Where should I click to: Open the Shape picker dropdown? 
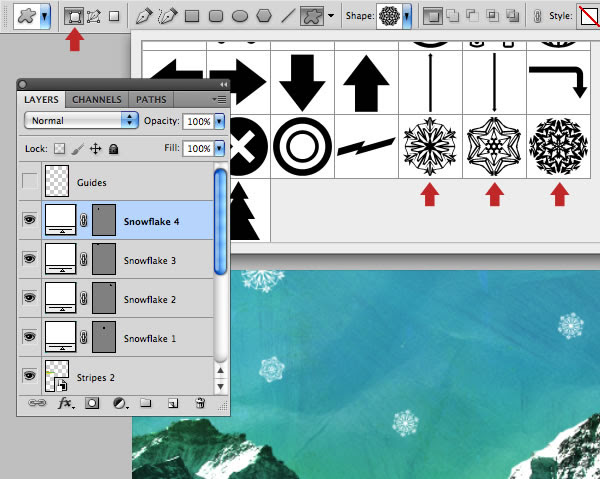tap(406, 16)
